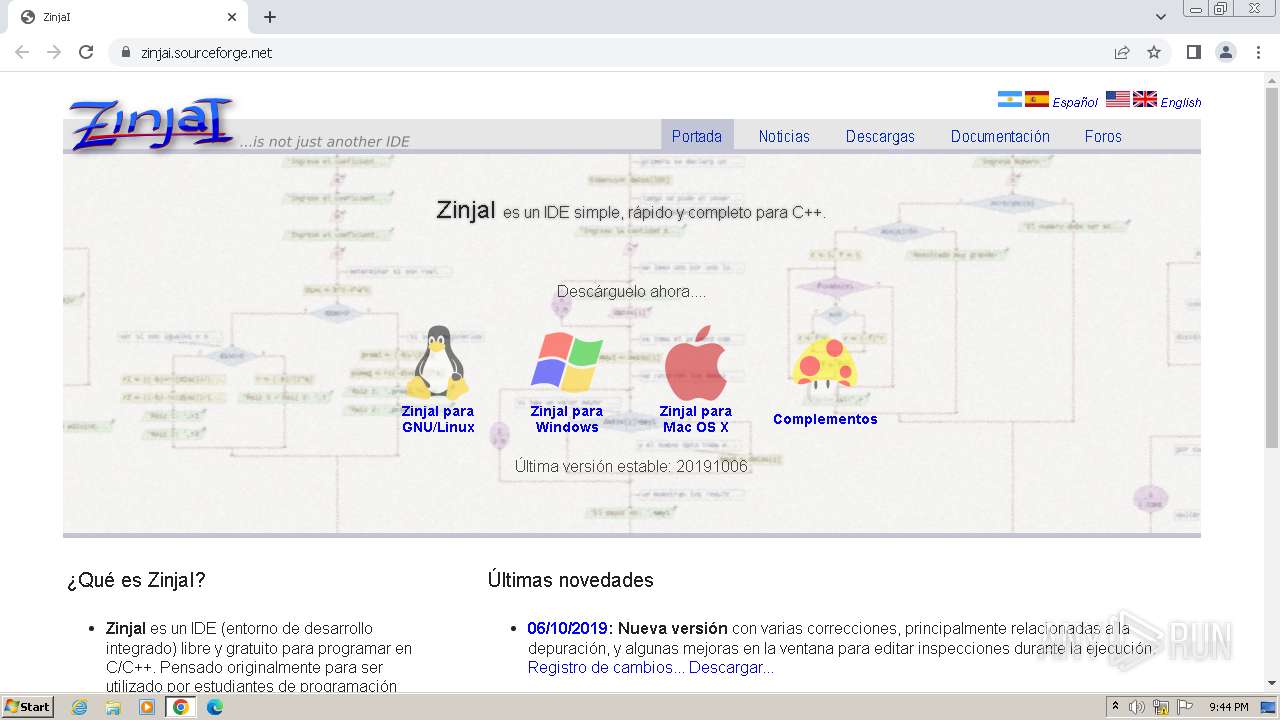The image size is (1280, 720).
Task: Click the taskbar clock 9:44 PM
Action: [1228, 707]
